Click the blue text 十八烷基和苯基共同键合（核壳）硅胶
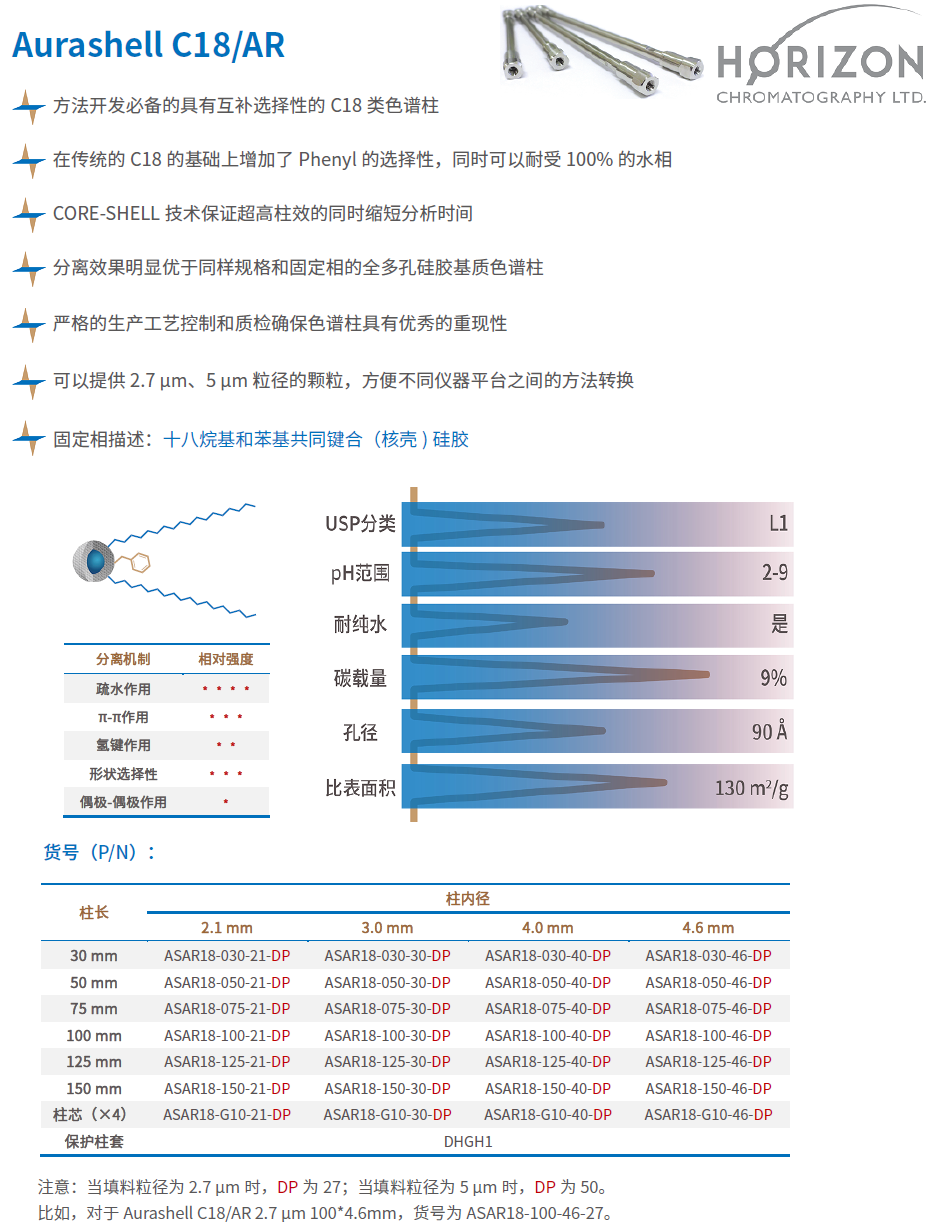This screenshot has height=1230, width=937. (x=316, y=439)
